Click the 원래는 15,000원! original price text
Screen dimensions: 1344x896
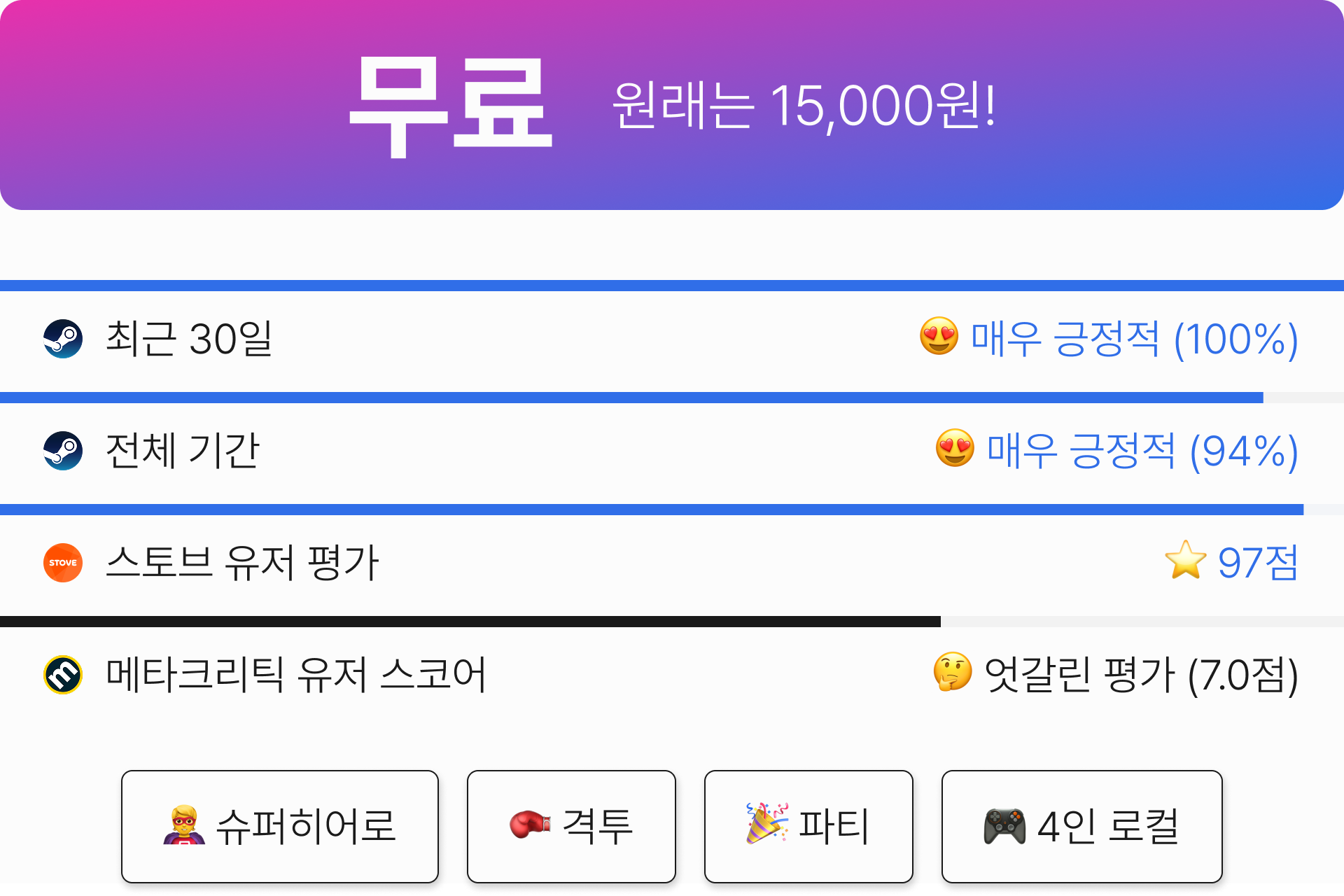(804, 106)
